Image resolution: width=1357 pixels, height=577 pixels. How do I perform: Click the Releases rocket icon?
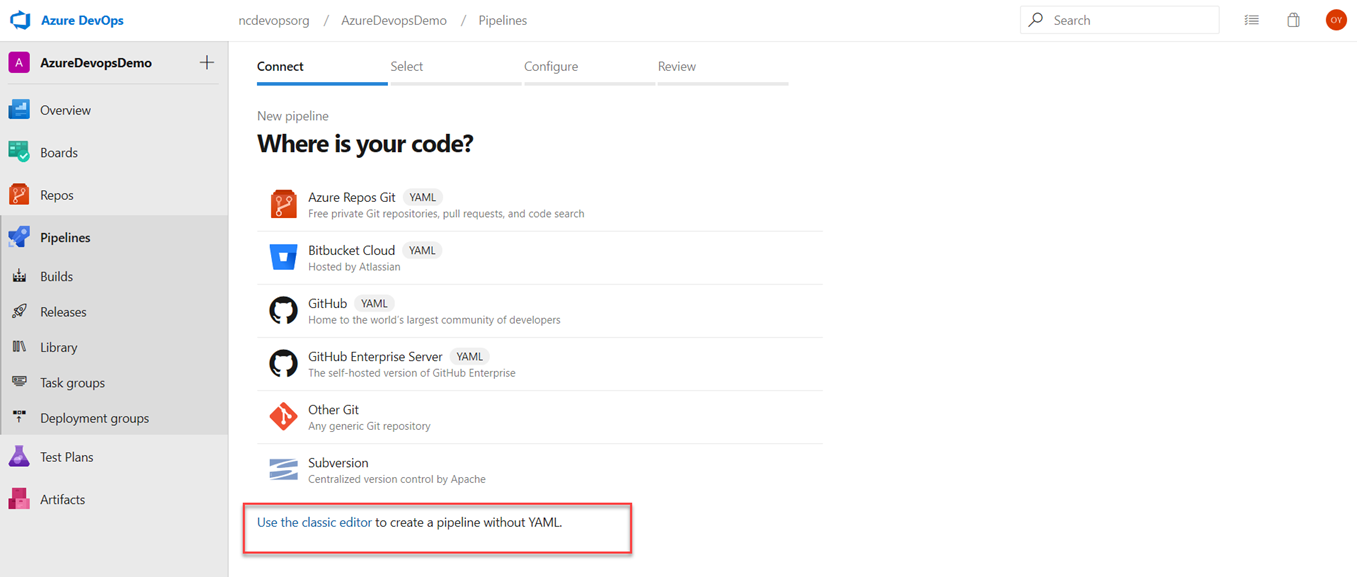point(19,312)
